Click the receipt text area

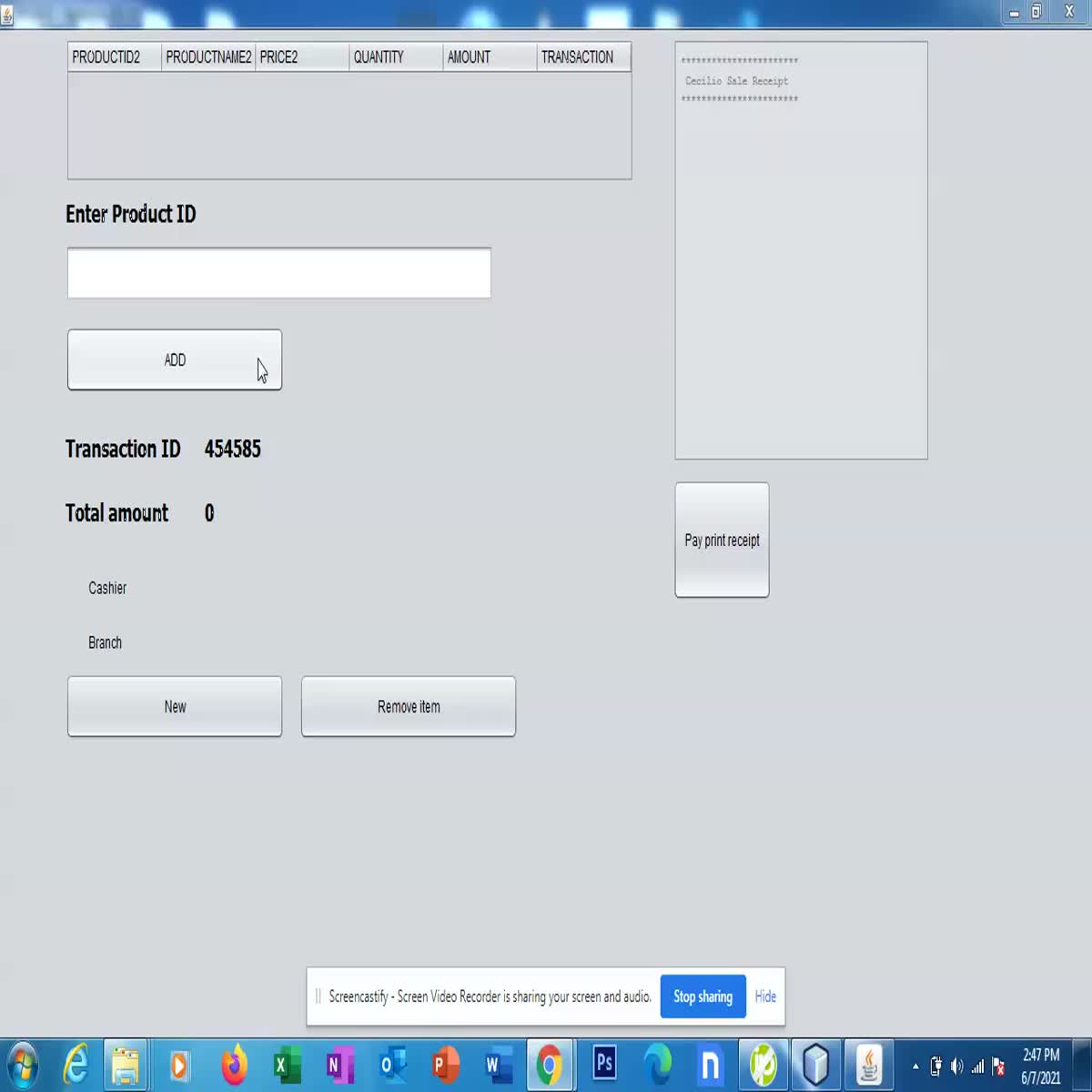802,250
